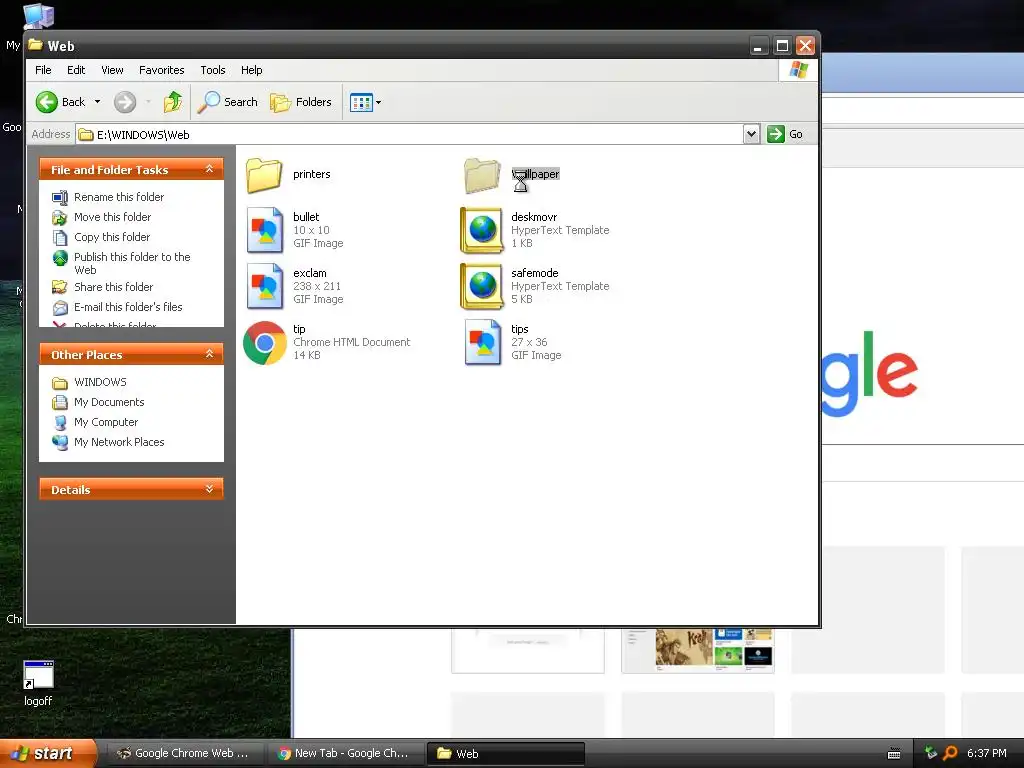The height and width of the screenshot is (768, 1024).
Task: Click the Publish globe icon
Action: point(60,258)
